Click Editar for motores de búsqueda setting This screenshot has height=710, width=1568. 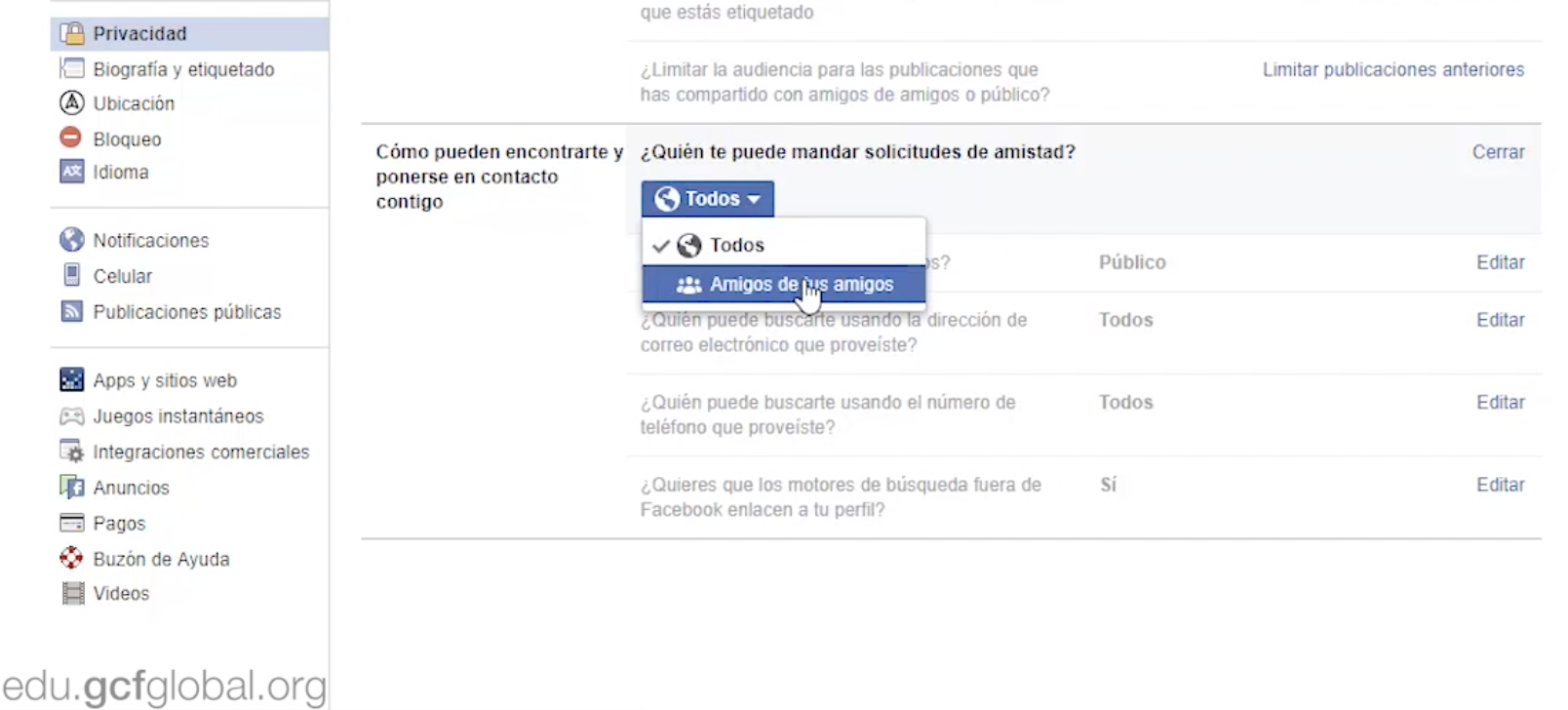click(1500, 485)
